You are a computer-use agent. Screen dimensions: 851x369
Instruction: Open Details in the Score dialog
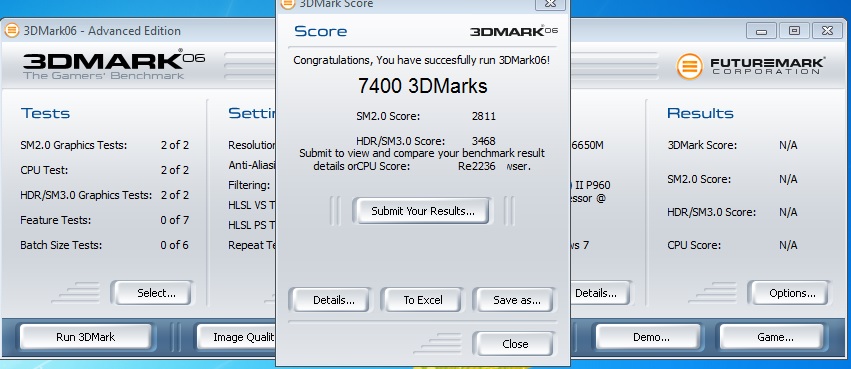click(333, 300)
